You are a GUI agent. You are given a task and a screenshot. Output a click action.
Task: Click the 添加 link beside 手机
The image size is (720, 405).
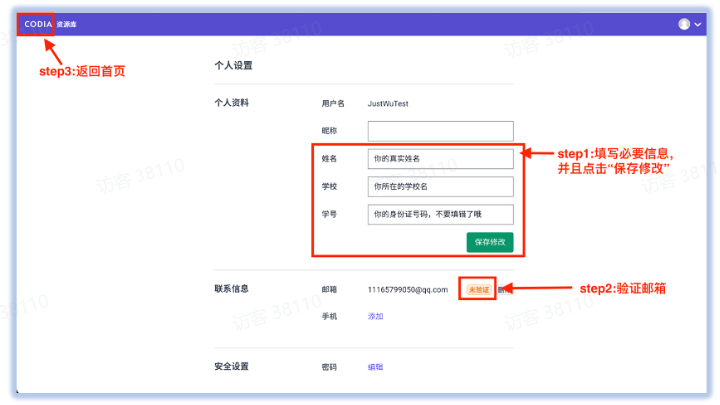tap(376, 316)
